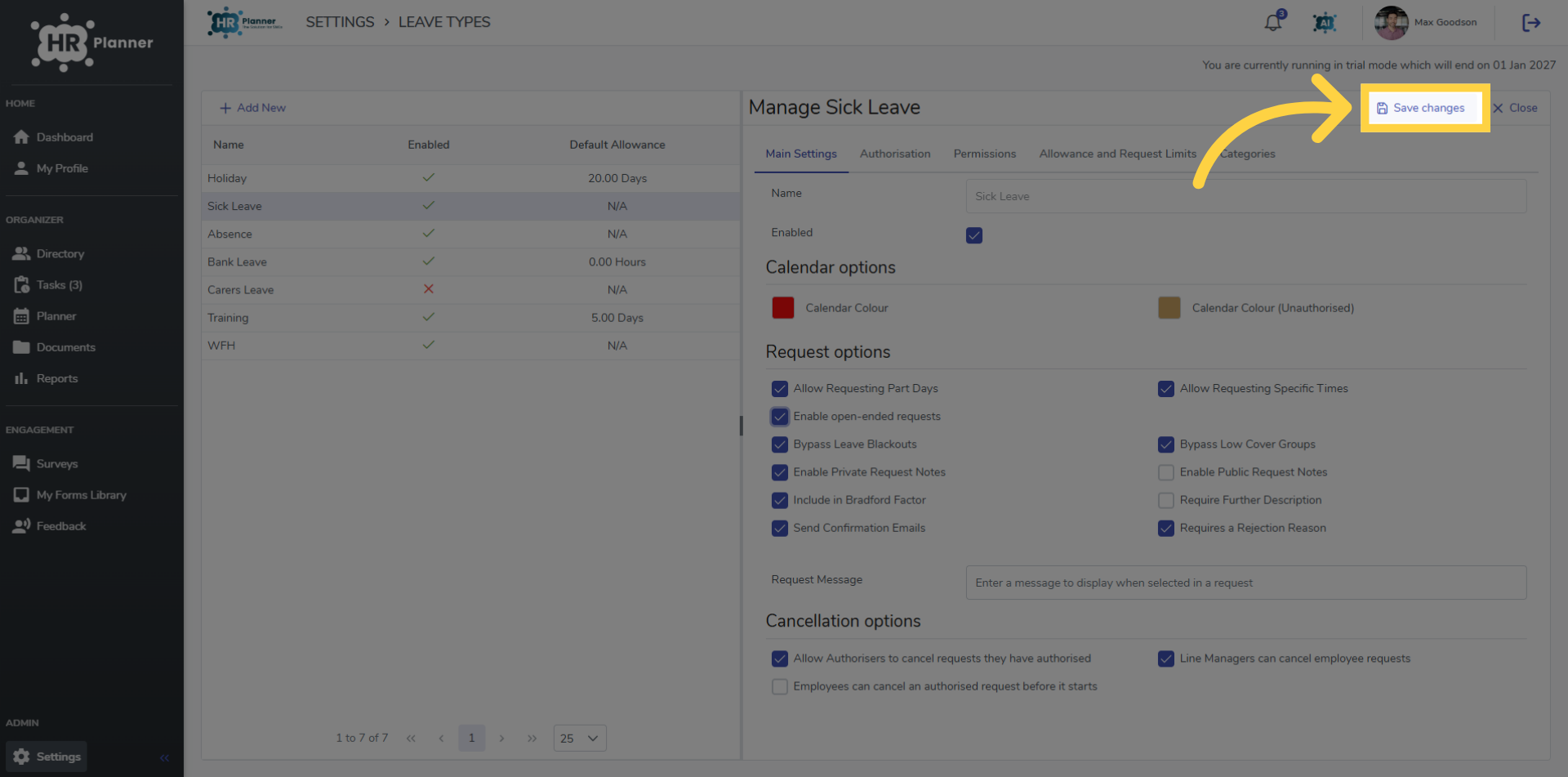Open the Max Goodson user menu

pyautogui.click(x=1426, y=22)
